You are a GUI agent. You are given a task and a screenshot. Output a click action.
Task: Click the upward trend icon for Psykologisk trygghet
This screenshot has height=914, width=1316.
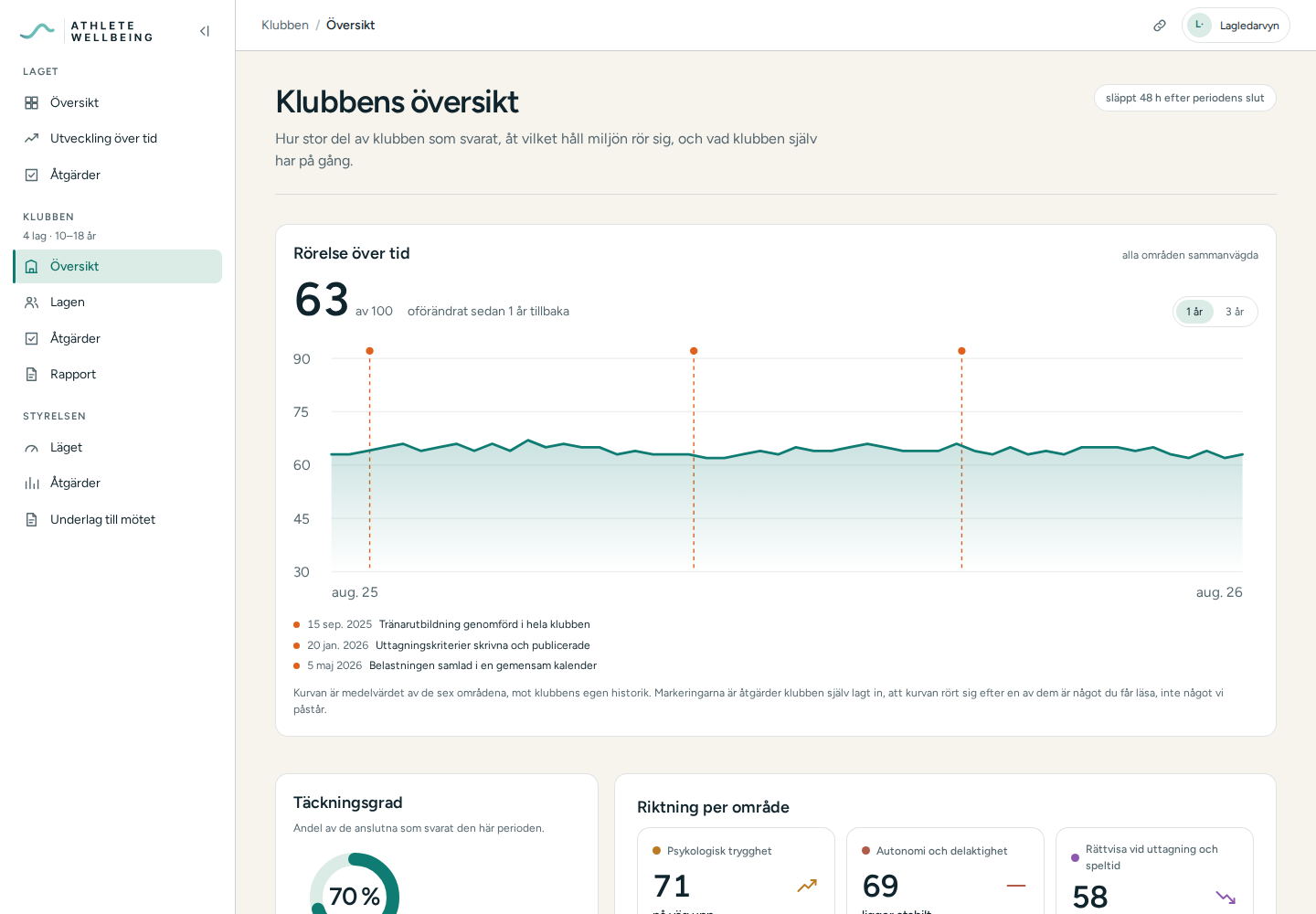pyautogui.click(x=807, y=886)
